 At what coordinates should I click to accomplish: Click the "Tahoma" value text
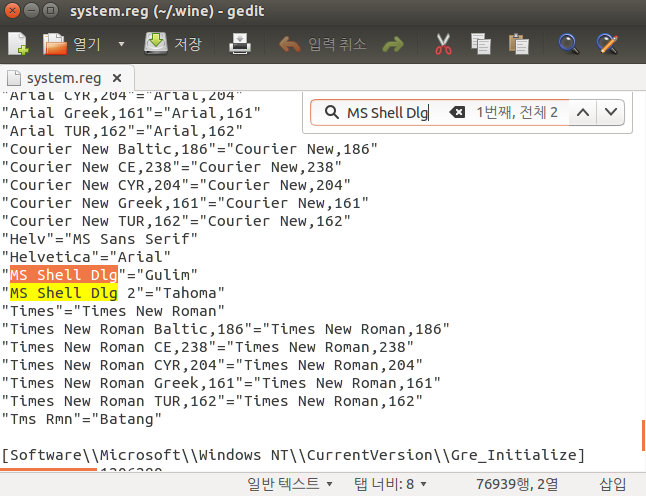point(190,293)
